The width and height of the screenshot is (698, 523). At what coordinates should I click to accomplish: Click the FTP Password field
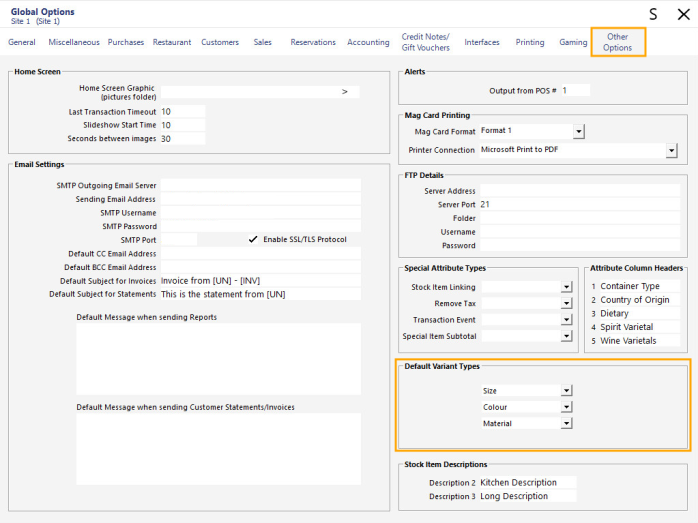580,245
